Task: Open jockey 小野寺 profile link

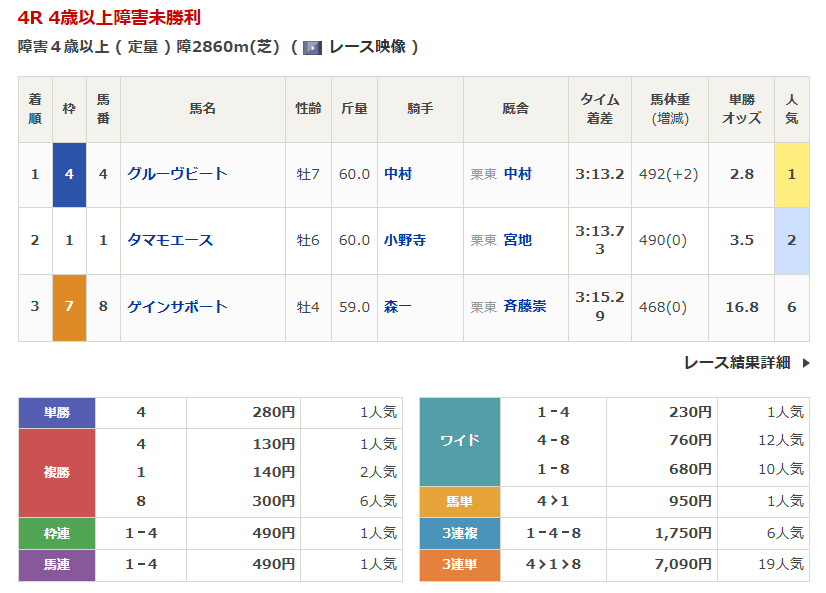Action: (x=405, y=240)
